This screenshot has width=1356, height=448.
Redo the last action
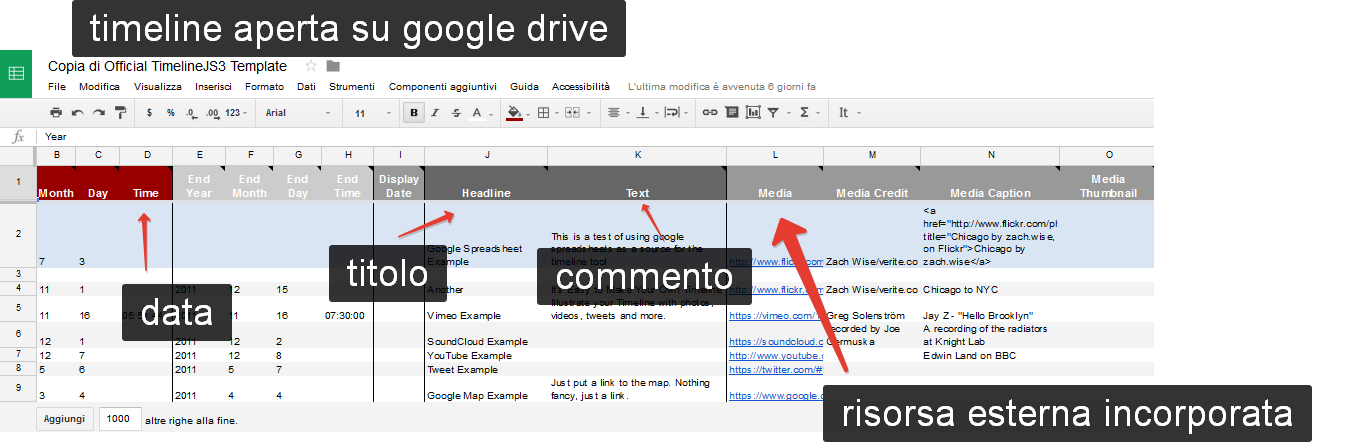click(98, 113)
